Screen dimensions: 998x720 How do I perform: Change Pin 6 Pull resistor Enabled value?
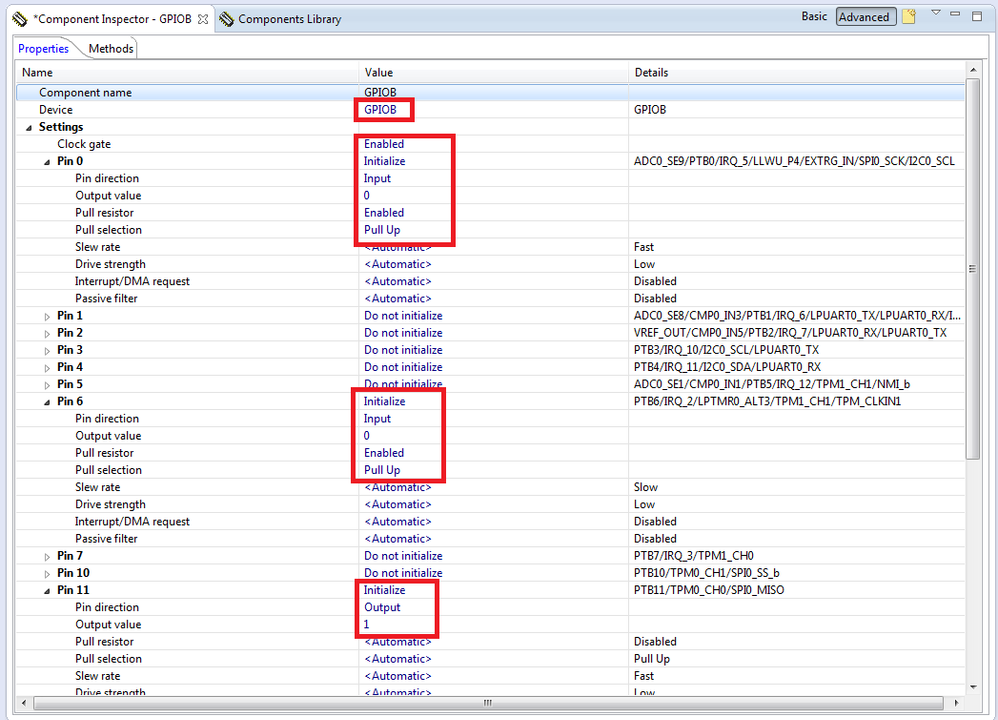384,453
